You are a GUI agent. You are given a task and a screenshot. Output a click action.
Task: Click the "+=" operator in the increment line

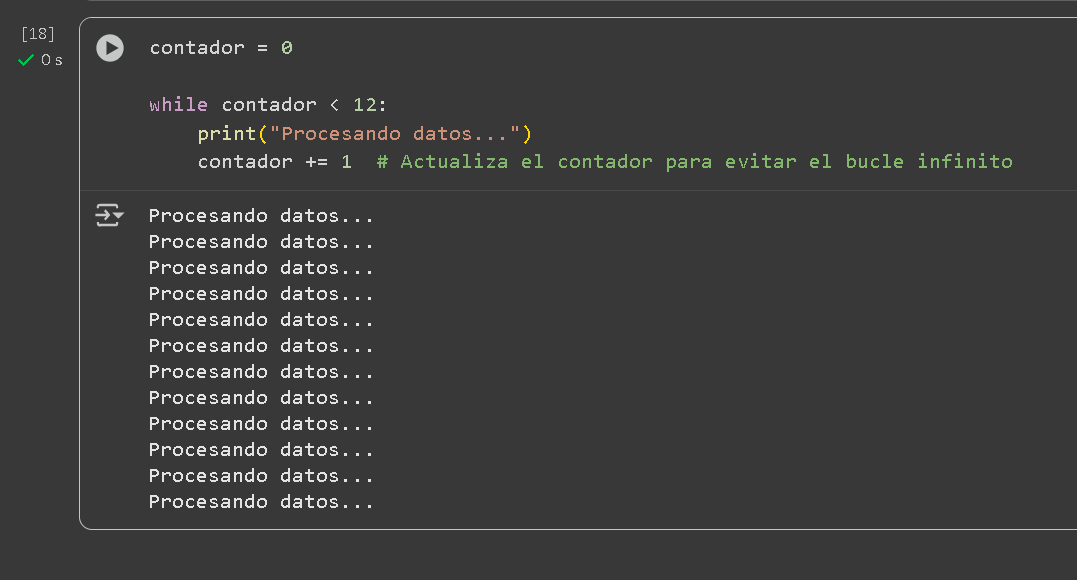317,162
